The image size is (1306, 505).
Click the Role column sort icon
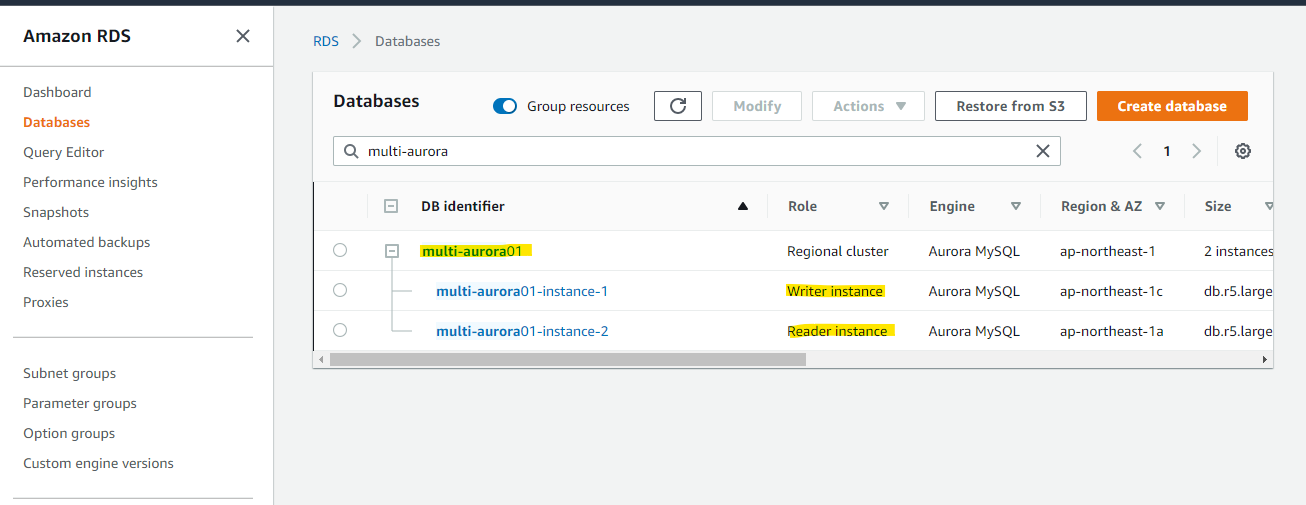pyautogui.click(x=884, y=206)
